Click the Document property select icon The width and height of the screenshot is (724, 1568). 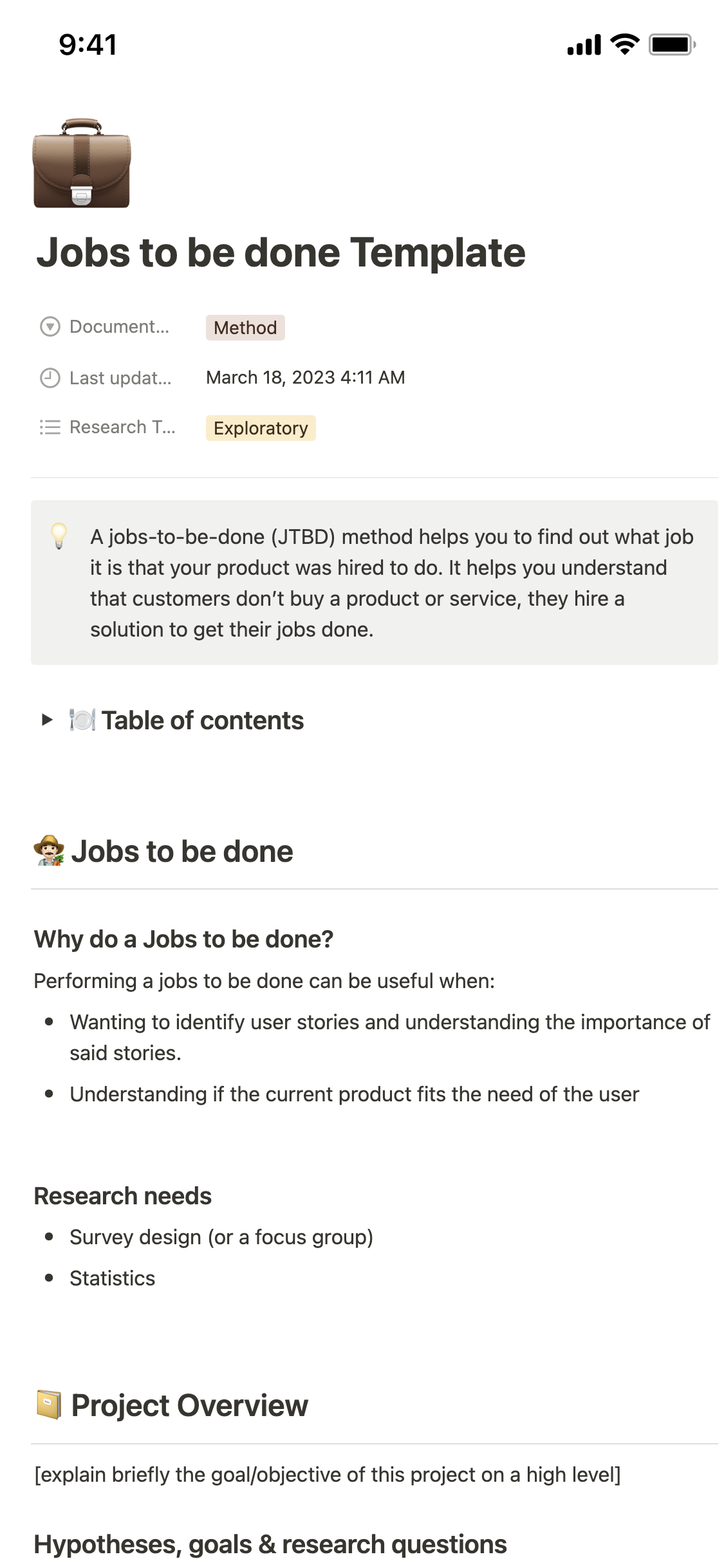pos(50,327)
